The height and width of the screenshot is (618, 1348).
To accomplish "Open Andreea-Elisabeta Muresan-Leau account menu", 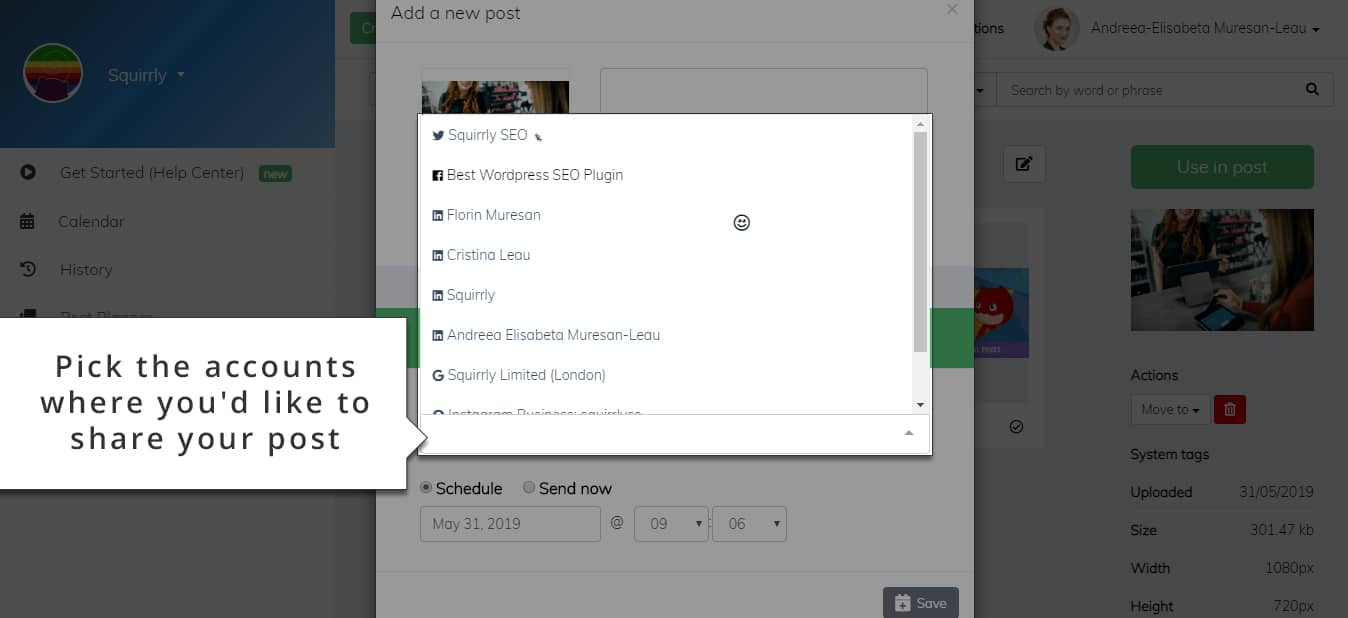I will point(1205,29).
